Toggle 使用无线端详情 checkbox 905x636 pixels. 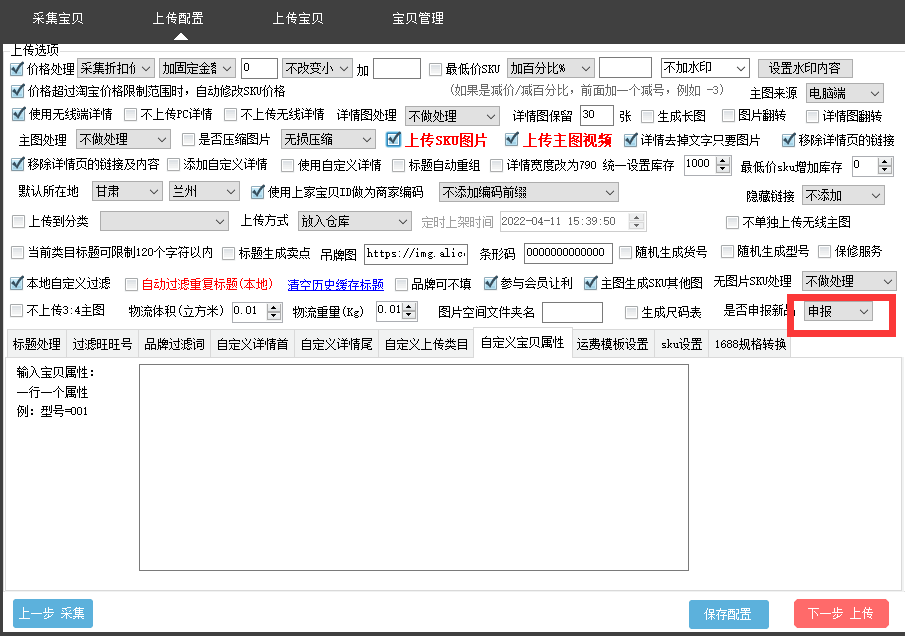click(x=18, y=114)
